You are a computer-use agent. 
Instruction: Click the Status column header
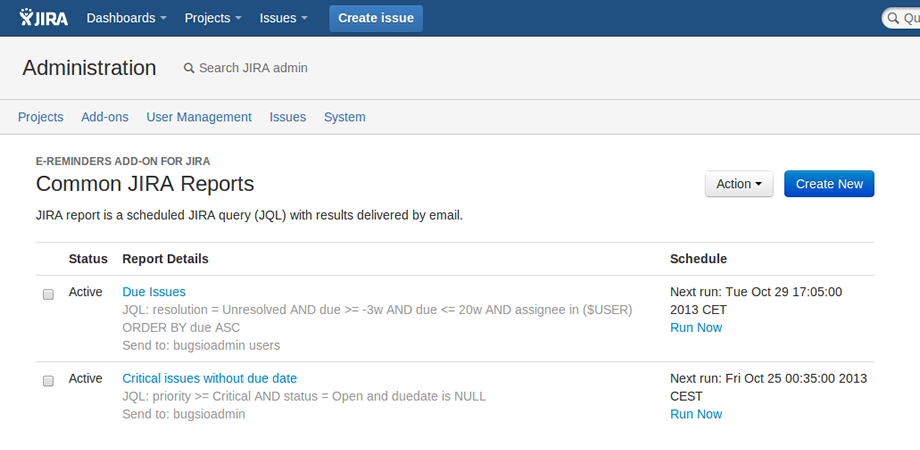88,259
